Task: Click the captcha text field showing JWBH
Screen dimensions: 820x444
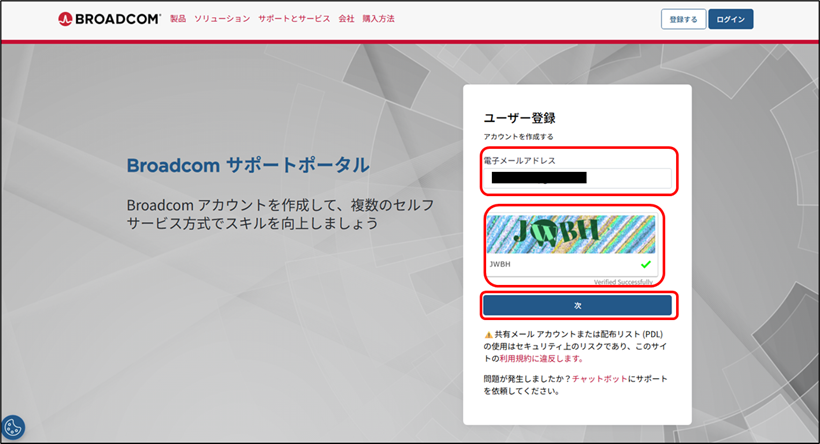Action: [x=571, y=265]
